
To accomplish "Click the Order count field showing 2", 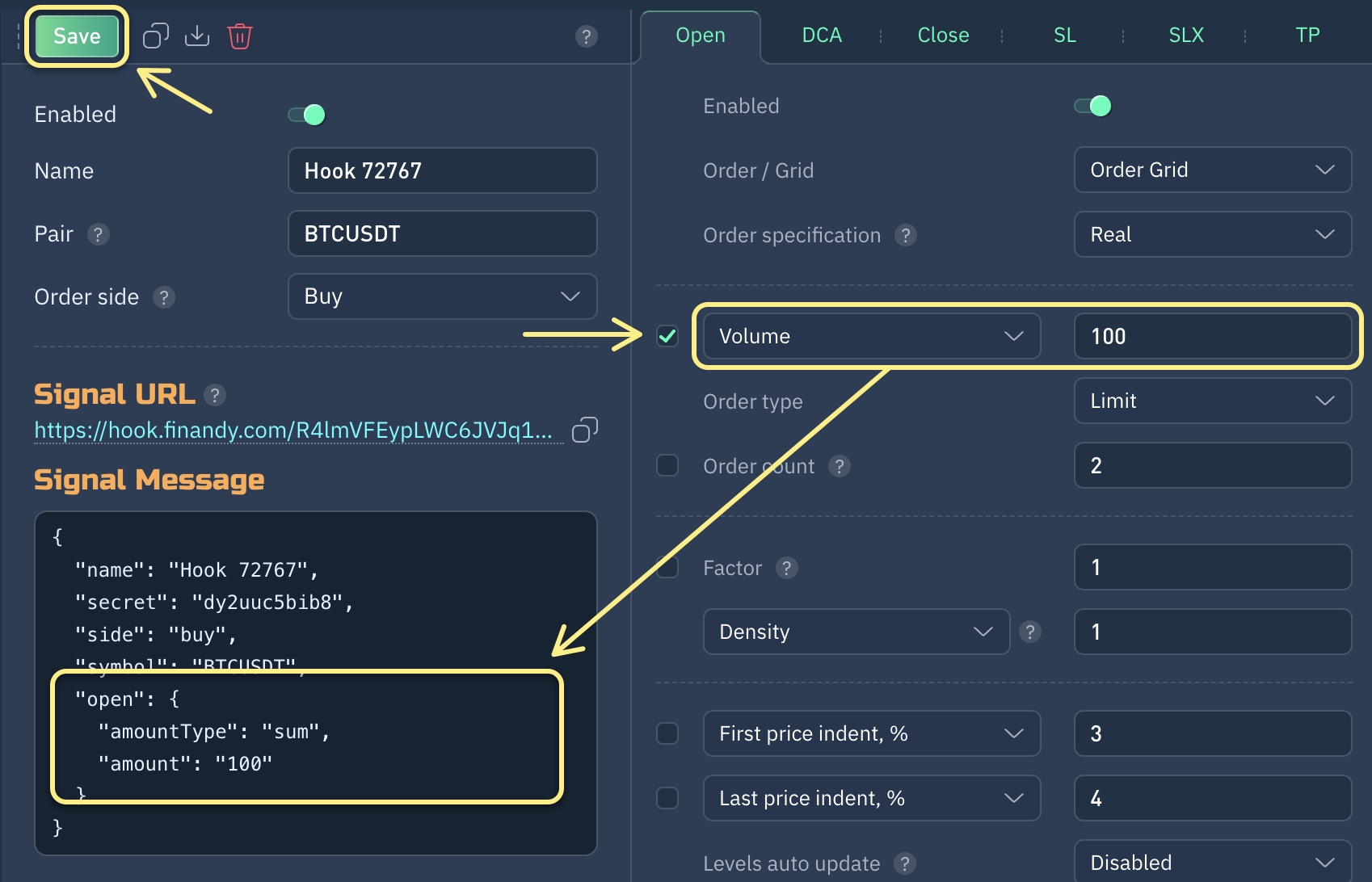I will pyautogui.click(x=1212, y=465).
